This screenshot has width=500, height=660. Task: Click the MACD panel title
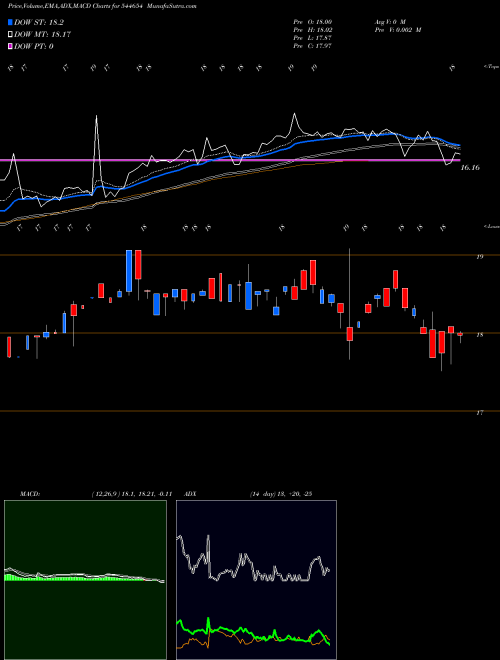coord(30,494)
